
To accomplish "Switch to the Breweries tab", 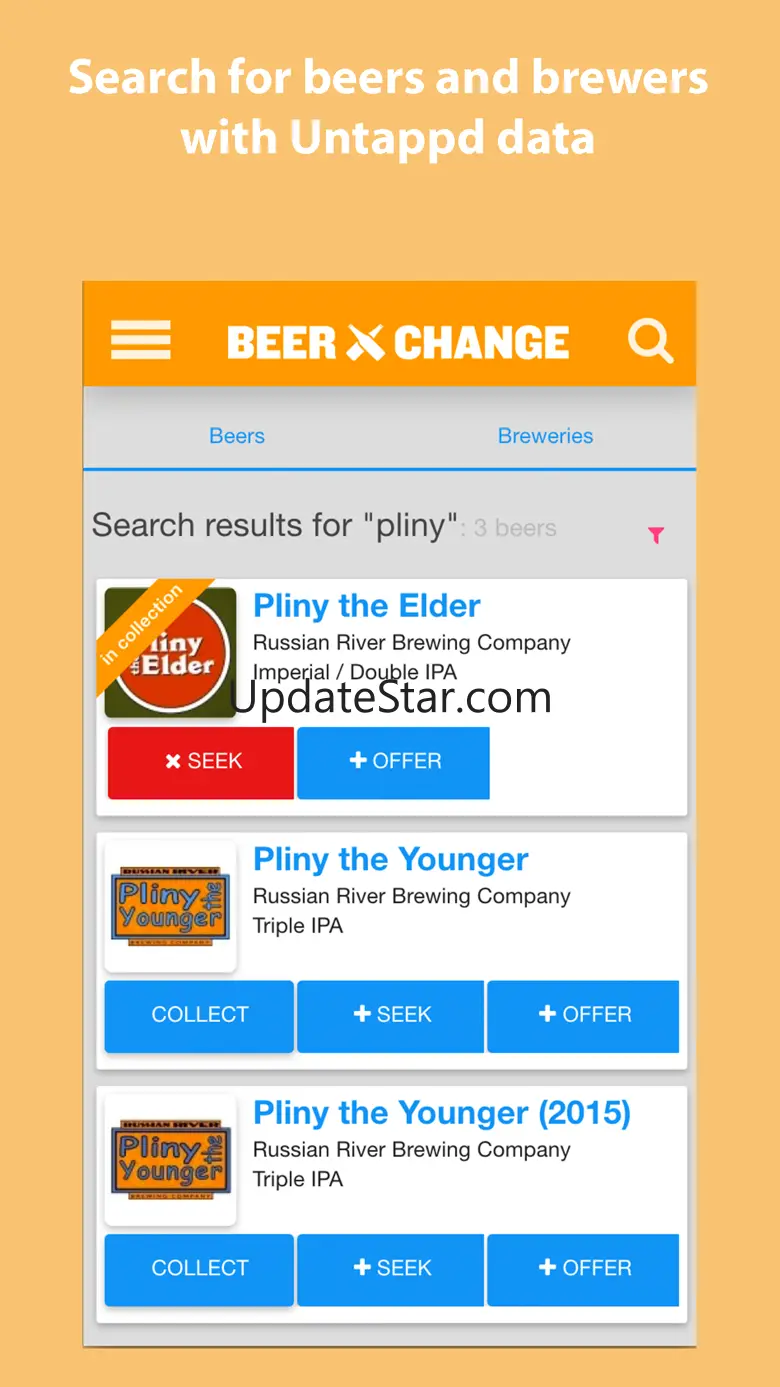I will click(x=545, y=436).
